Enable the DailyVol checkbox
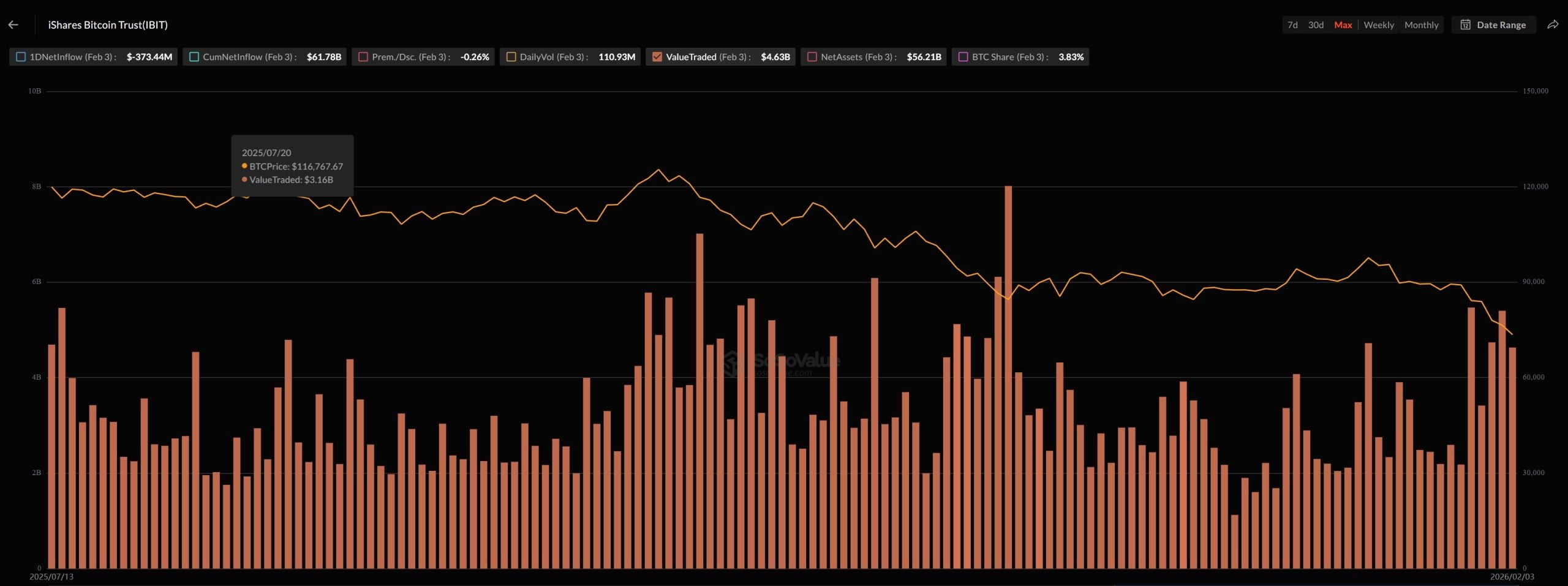Viewport: 1568px width, 586px height. [511, 57]
